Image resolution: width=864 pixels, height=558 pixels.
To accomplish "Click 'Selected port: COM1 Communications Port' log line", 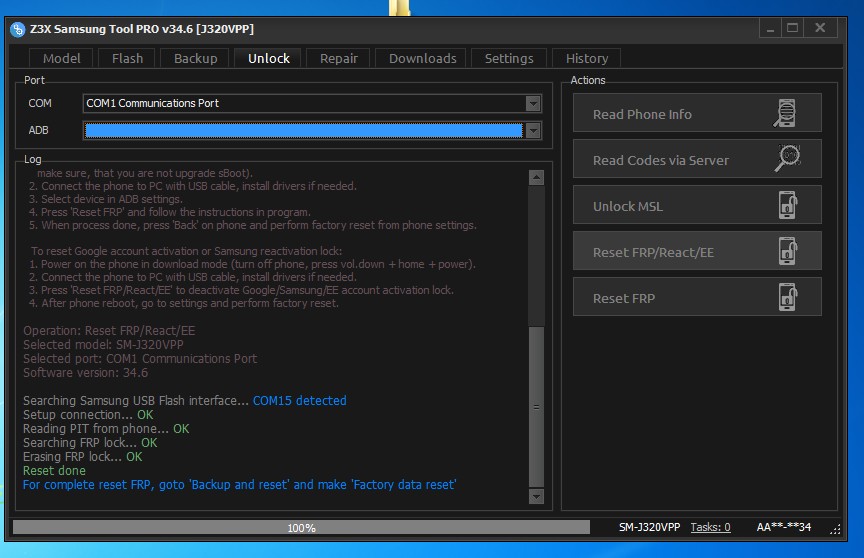I will click(140, 359).
